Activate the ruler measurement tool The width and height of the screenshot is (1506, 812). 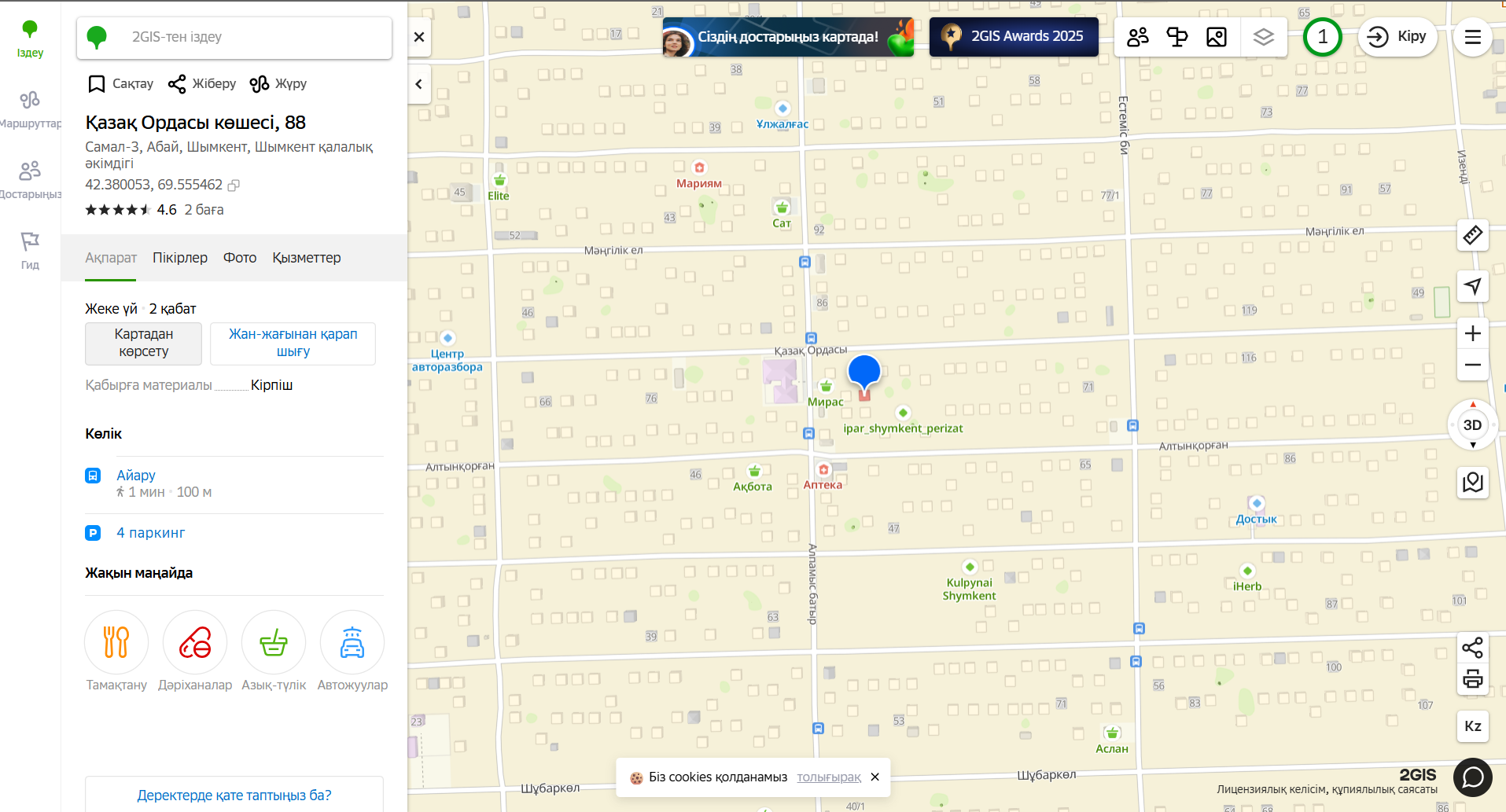tap(1473, 235)
